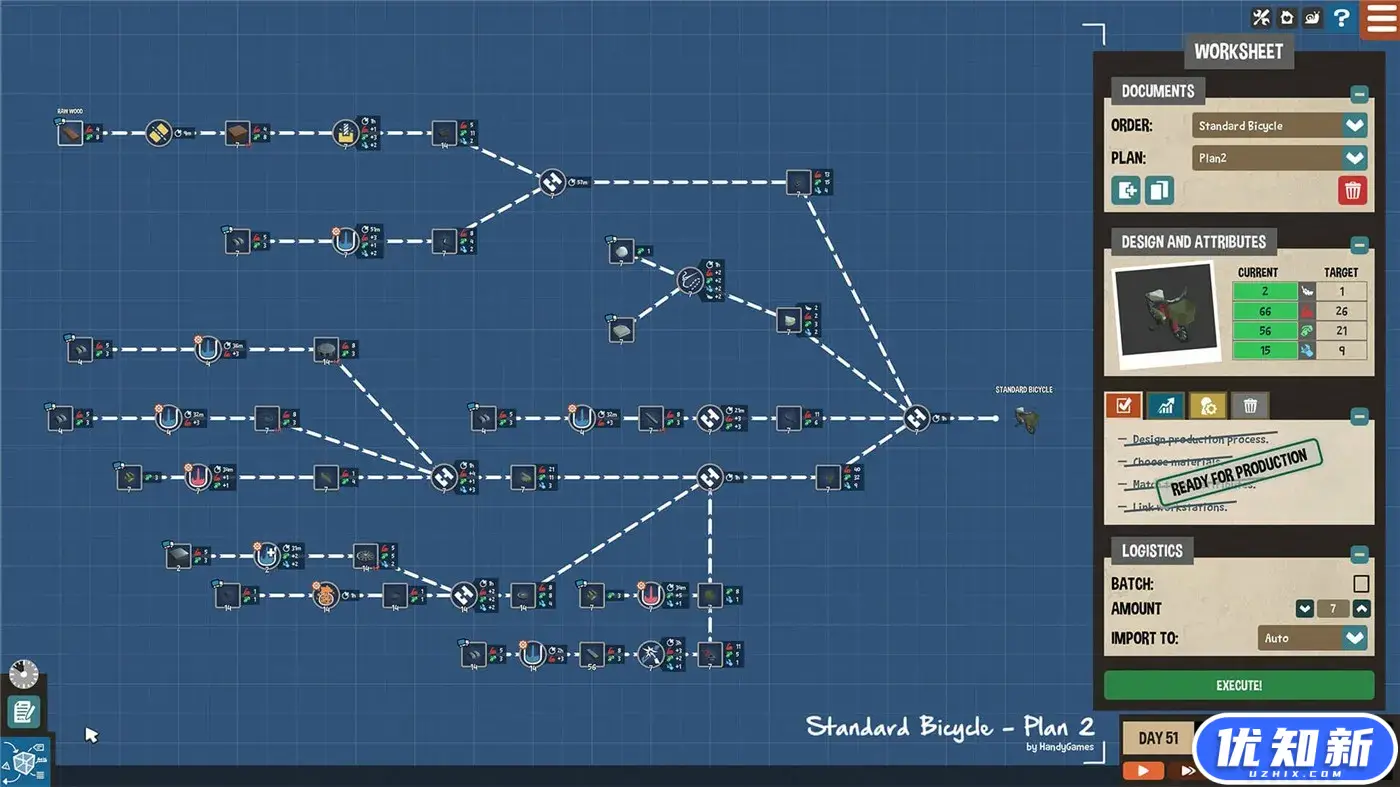1400x787 pixels.
Task: Increase the Amount with the up arrow
Action: (x=1362, y=609)
